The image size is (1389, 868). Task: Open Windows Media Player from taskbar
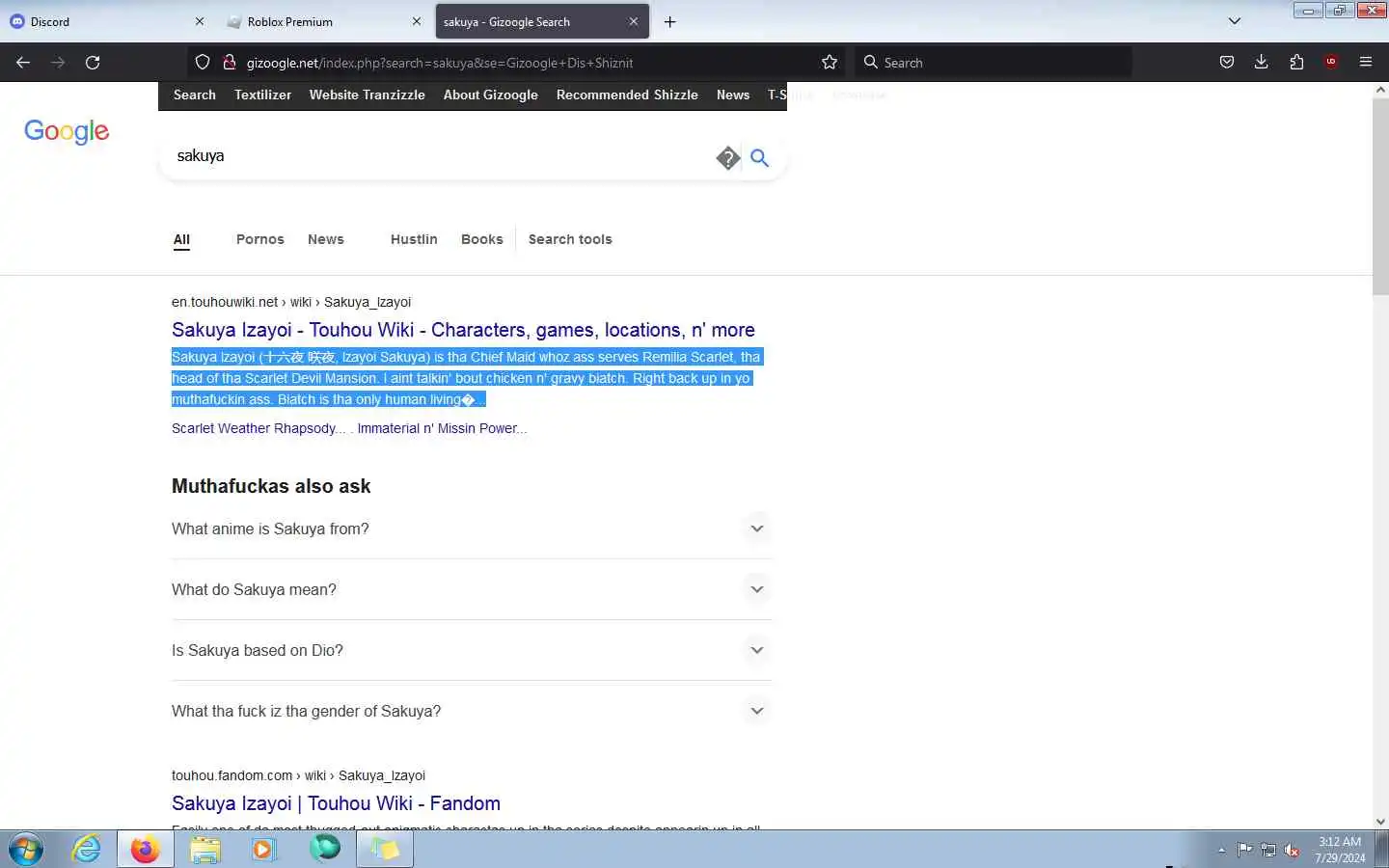click(263, 850)
